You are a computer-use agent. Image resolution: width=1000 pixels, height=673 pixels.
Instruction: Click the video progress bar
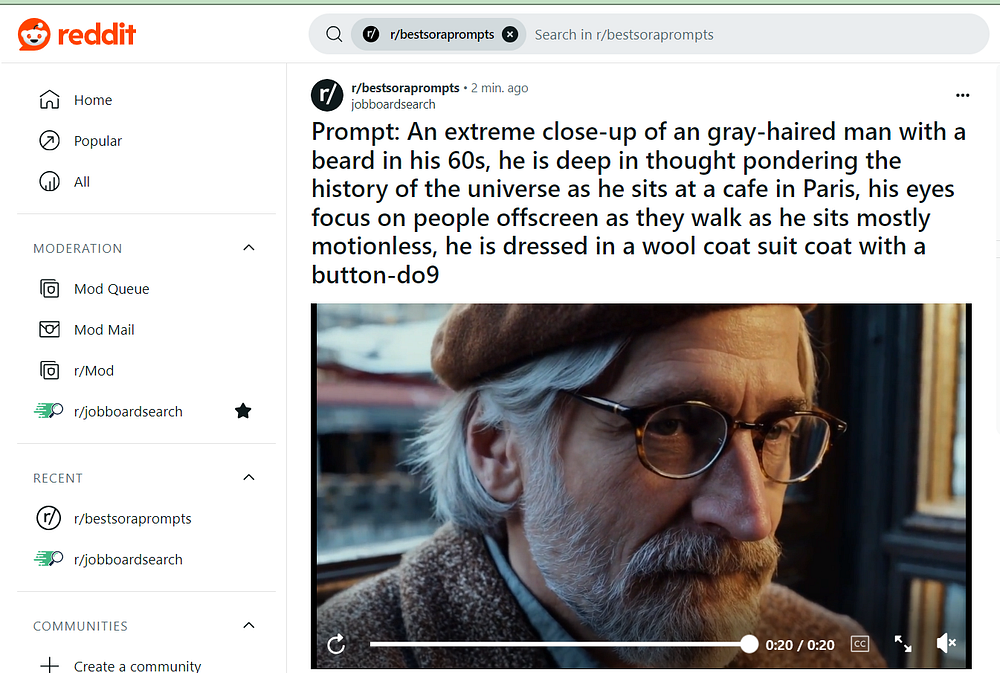point(559,644)
